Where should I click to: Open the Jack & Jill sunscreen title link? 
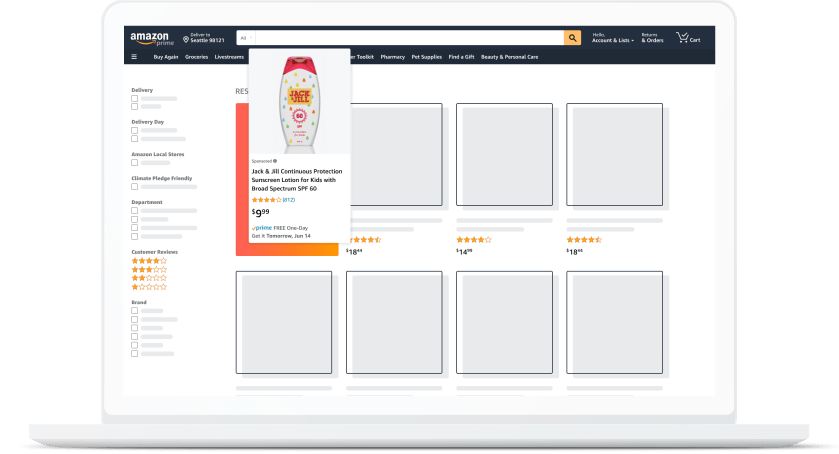tap(297, 180)
